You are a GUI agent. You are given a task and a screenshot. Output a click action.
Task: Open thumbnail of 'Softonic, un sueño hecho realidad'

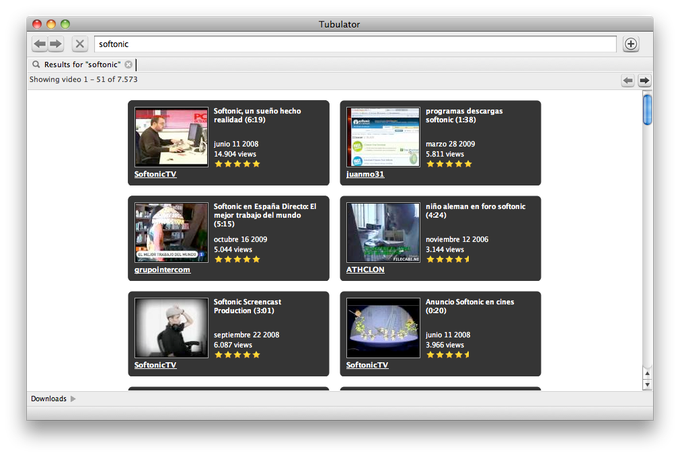point(171,137)
